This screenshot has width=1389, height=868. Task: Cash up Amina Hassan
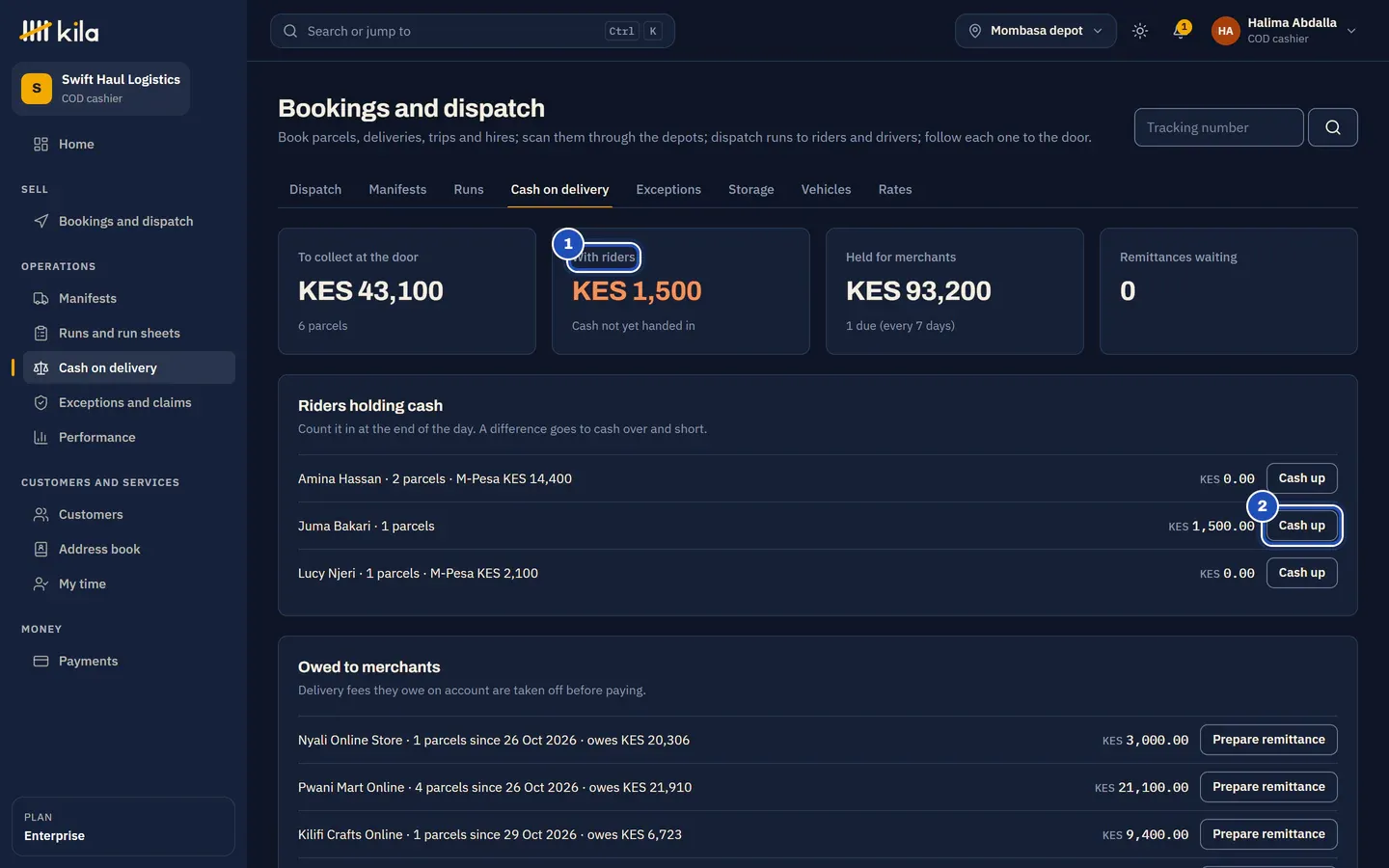pos(1302,478)
